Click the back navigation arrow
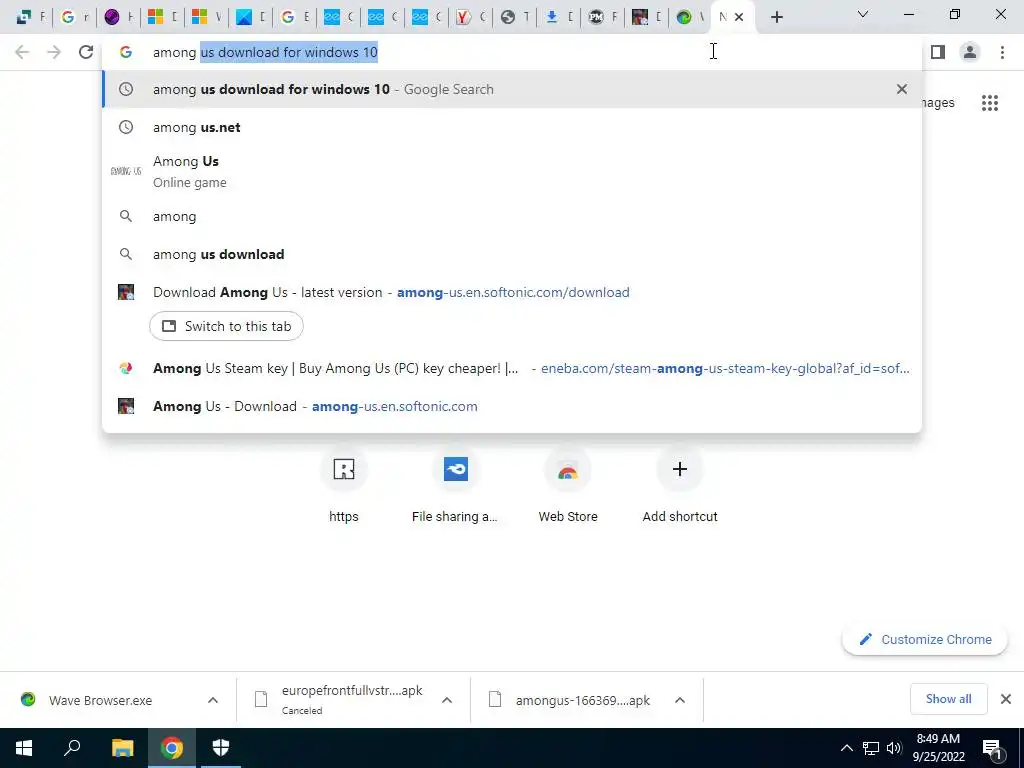This screenshot has height=768, width=1024. pyautogui.click(x=22, y=52)
